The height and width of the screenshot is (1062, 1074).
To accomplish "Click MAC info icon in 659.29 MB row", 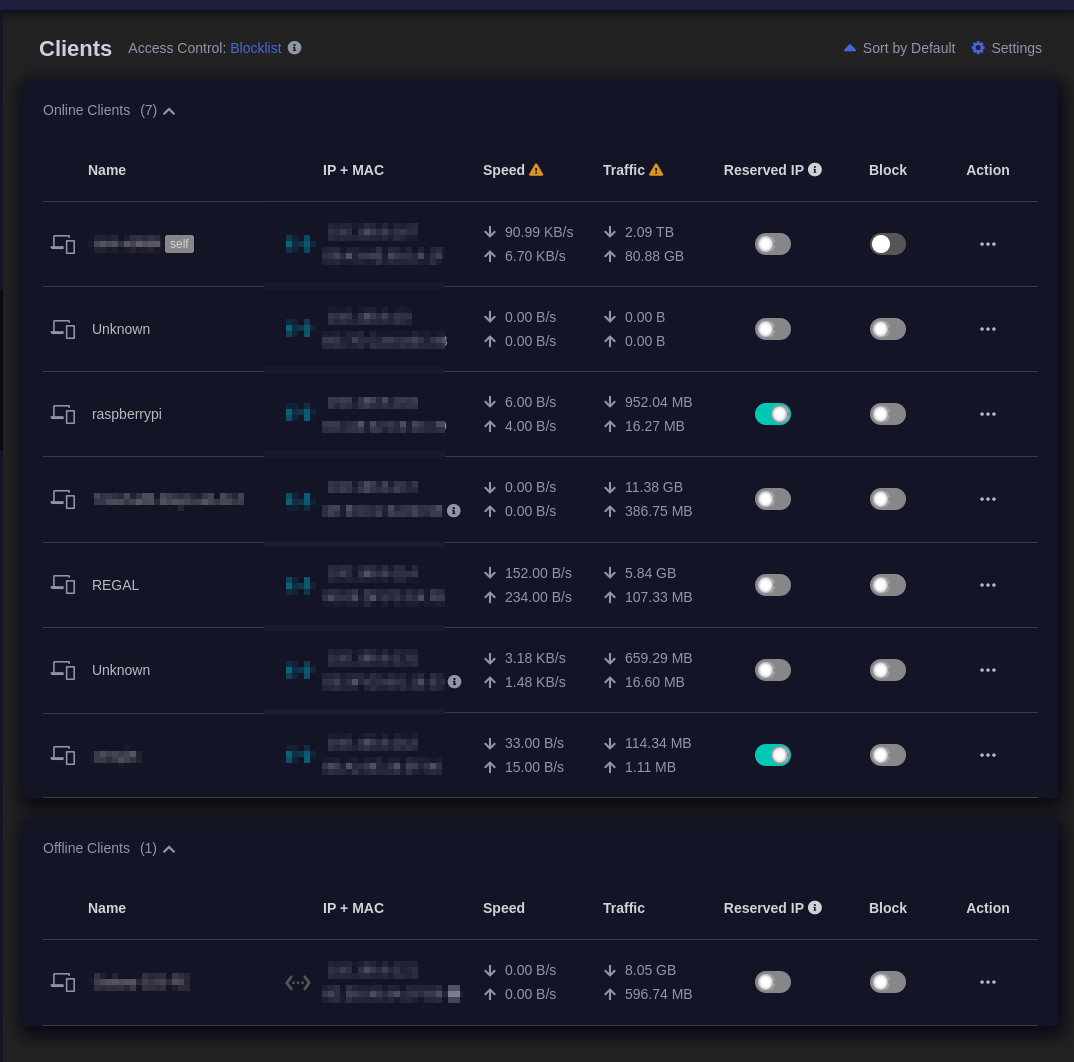I will [454, 682].
